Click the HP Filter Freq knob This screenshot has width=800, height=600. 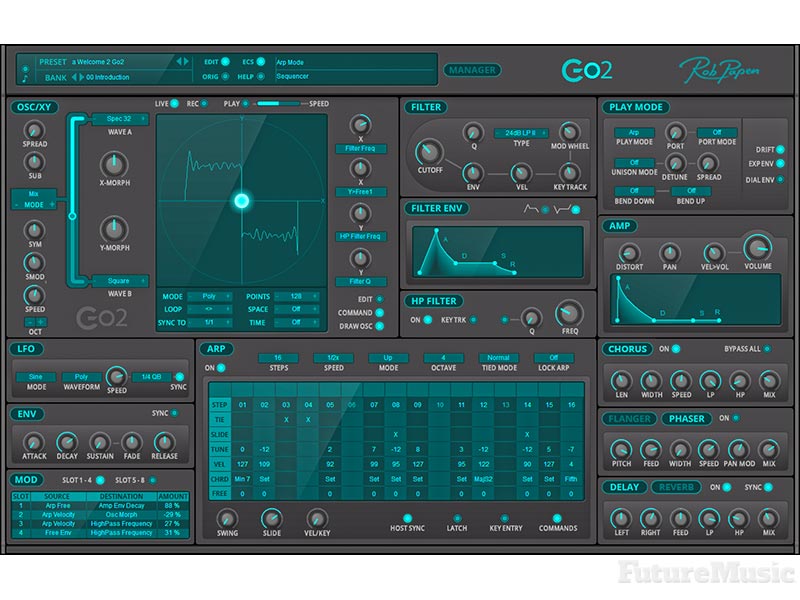pyautogui.click(x=569, y=313)
